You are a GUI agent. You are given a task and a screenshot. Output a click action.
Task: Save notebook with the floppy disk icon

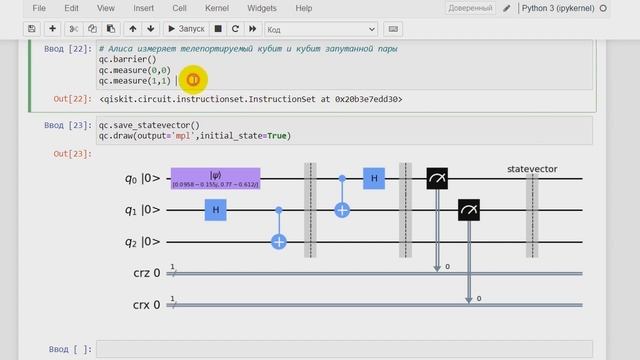tap(32, 29)
